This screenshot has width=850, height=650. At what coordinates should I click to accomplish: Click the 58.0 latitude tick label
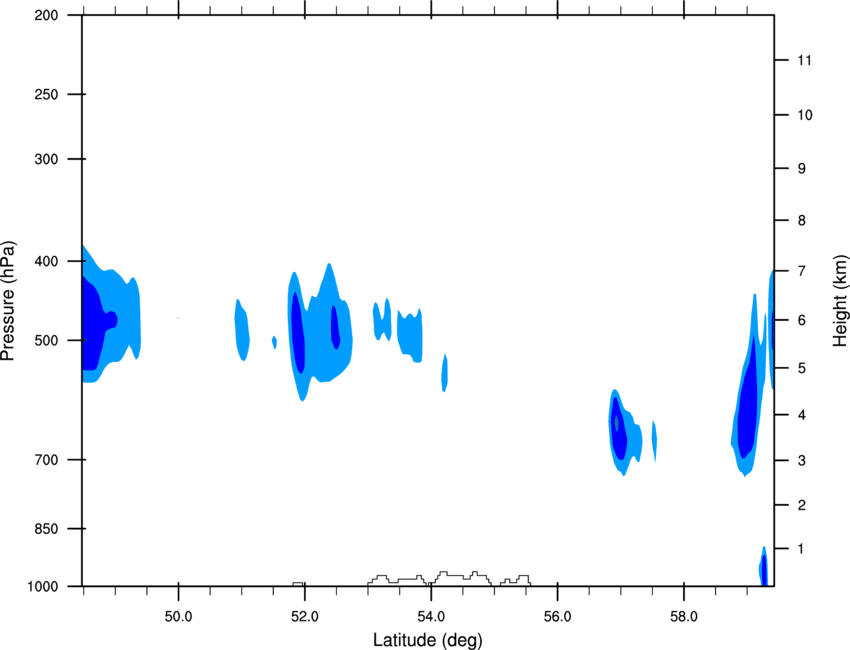[x=684, y=617]
